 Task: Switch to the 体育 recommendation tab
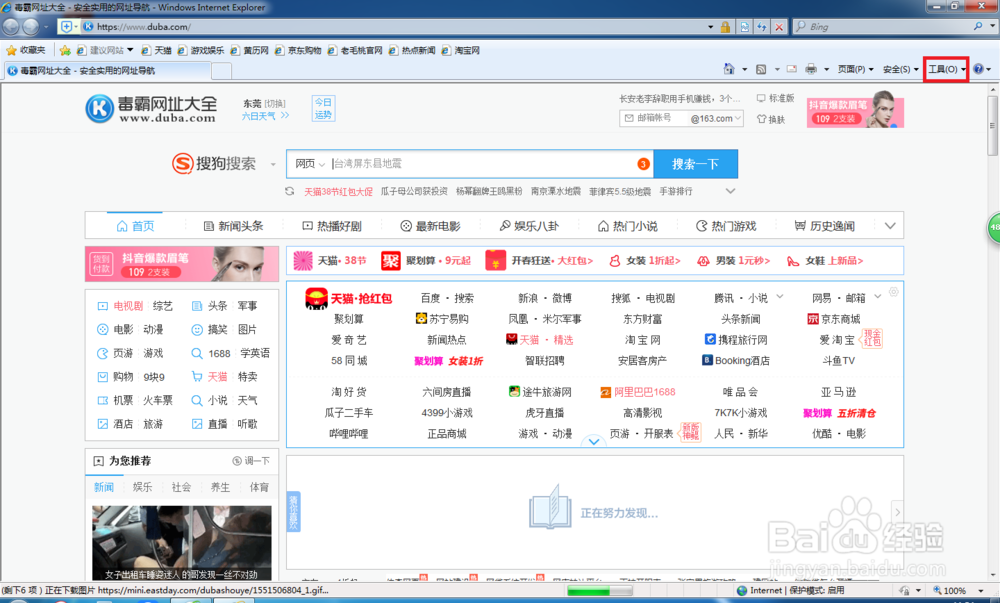(258, 486)
